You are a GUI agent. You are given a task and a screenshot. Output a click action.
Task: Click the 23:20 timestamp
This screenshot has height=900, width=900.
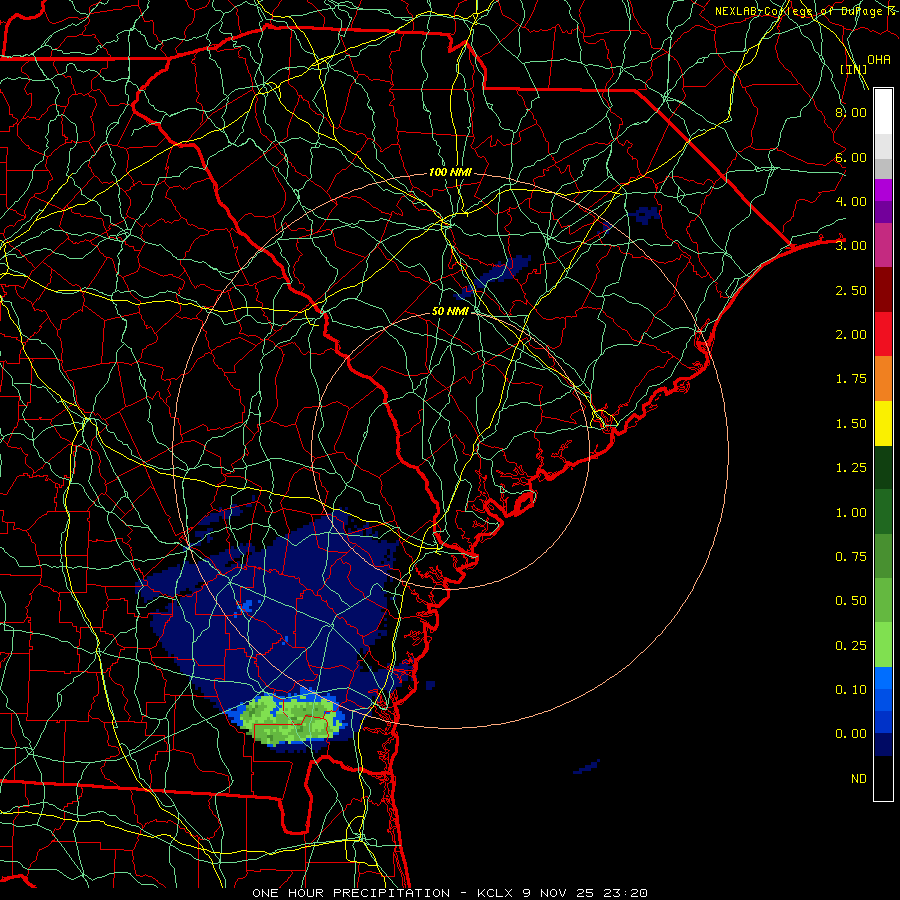click(625, 893)
